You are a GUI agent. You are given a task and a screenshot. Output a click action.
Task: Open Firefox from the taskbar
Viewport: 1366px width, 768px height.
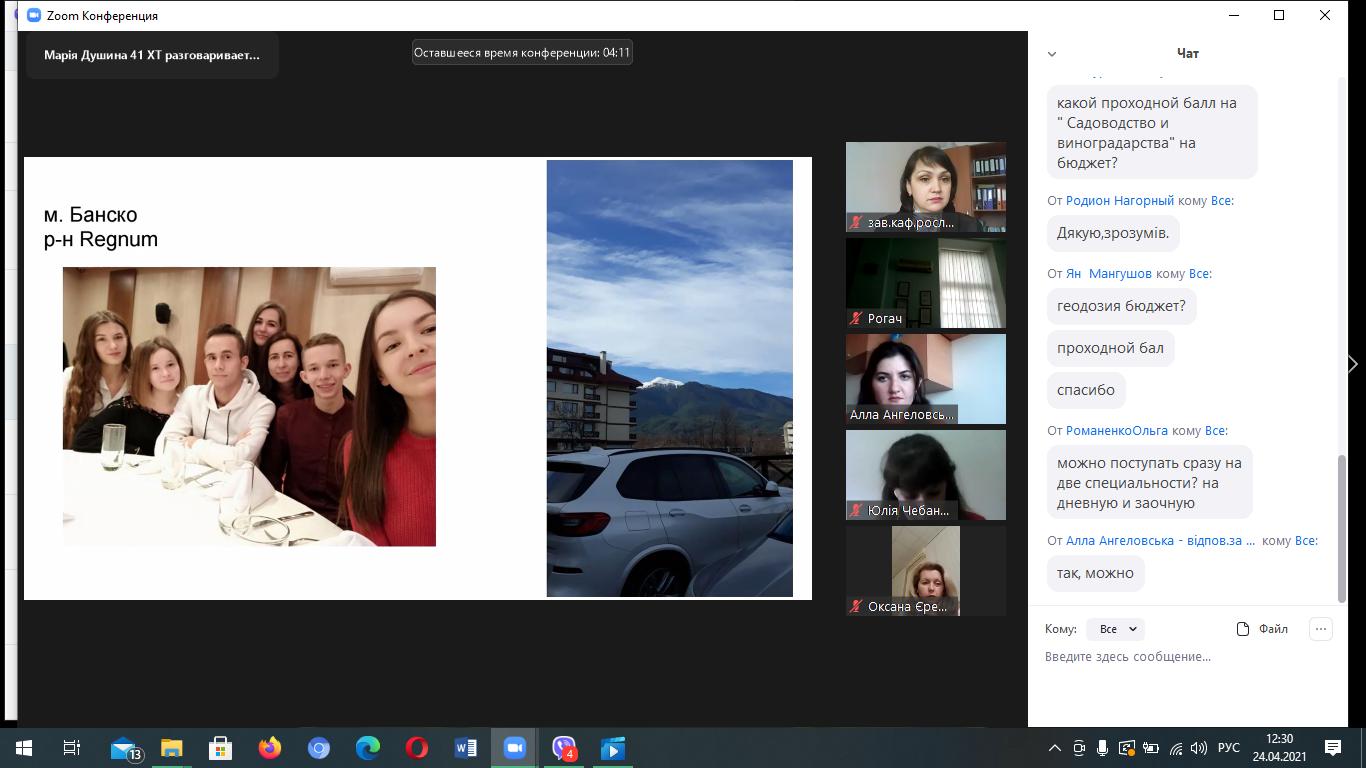pos(270,748)
